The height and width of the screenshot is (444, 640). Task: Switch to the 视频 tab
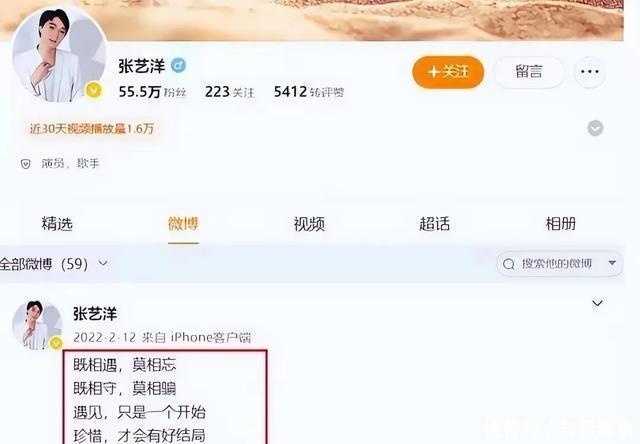pos(309,224)
